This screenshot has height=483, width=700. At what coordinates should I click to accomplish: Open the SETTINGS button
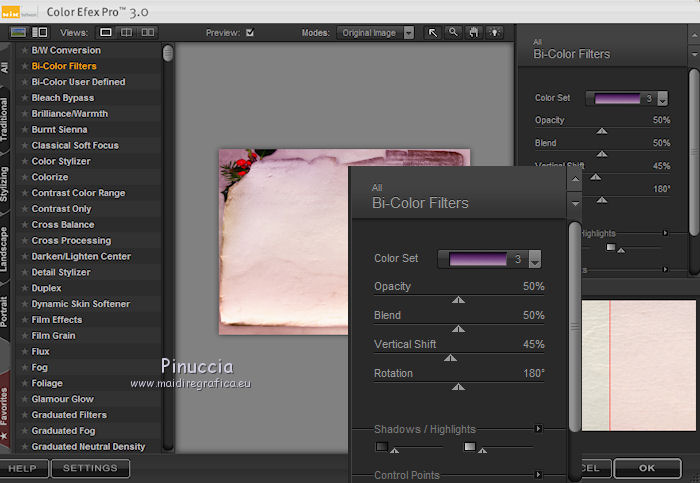pos(90,468)
